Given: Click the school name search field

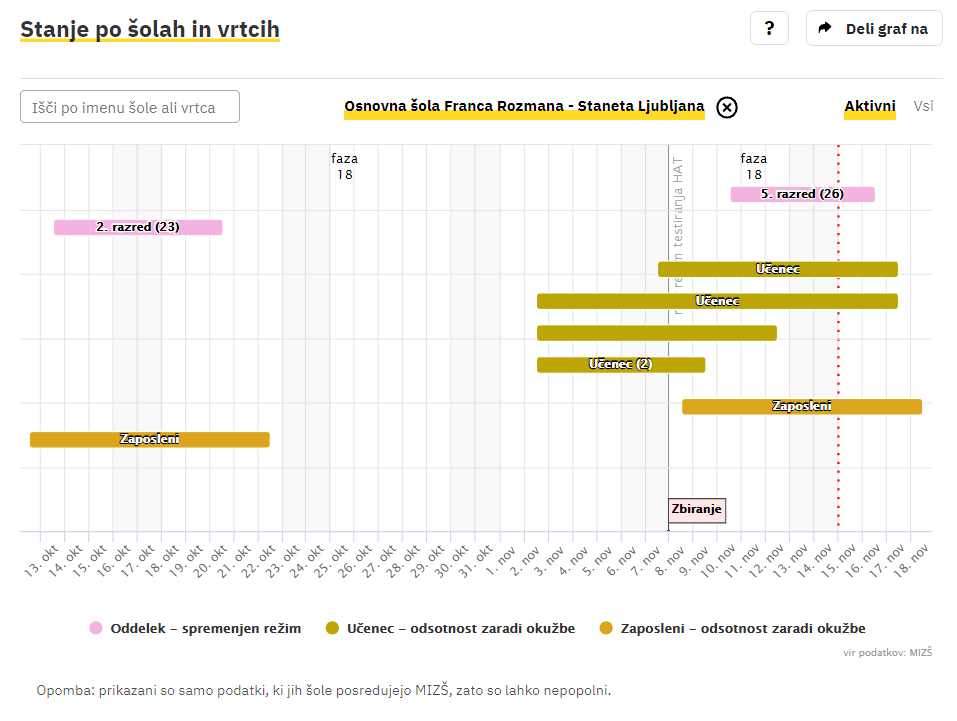Looking at the screenshot, I should [130, 107].
